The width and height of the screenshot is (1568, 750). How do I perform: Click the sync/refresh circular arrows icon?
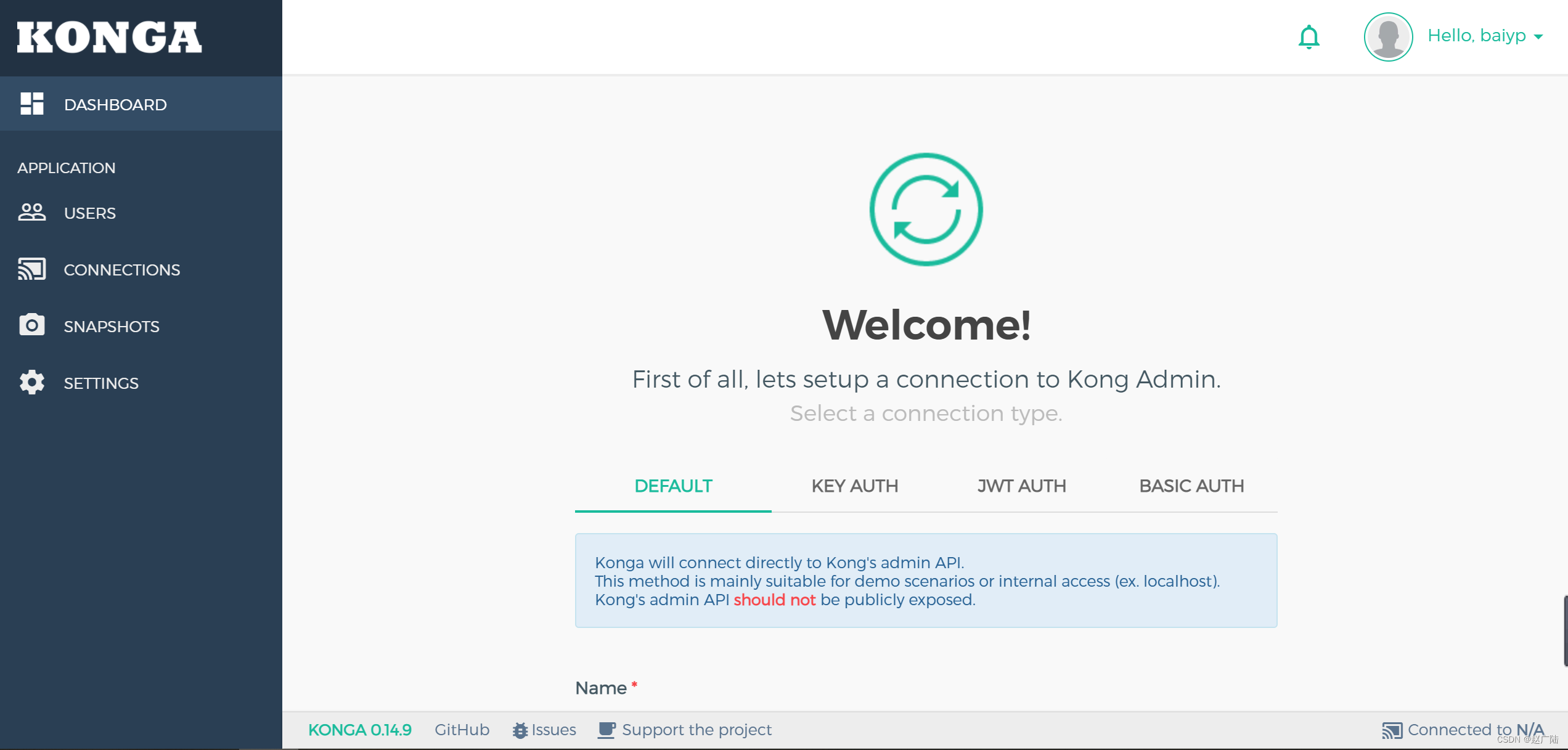point(924,209)
